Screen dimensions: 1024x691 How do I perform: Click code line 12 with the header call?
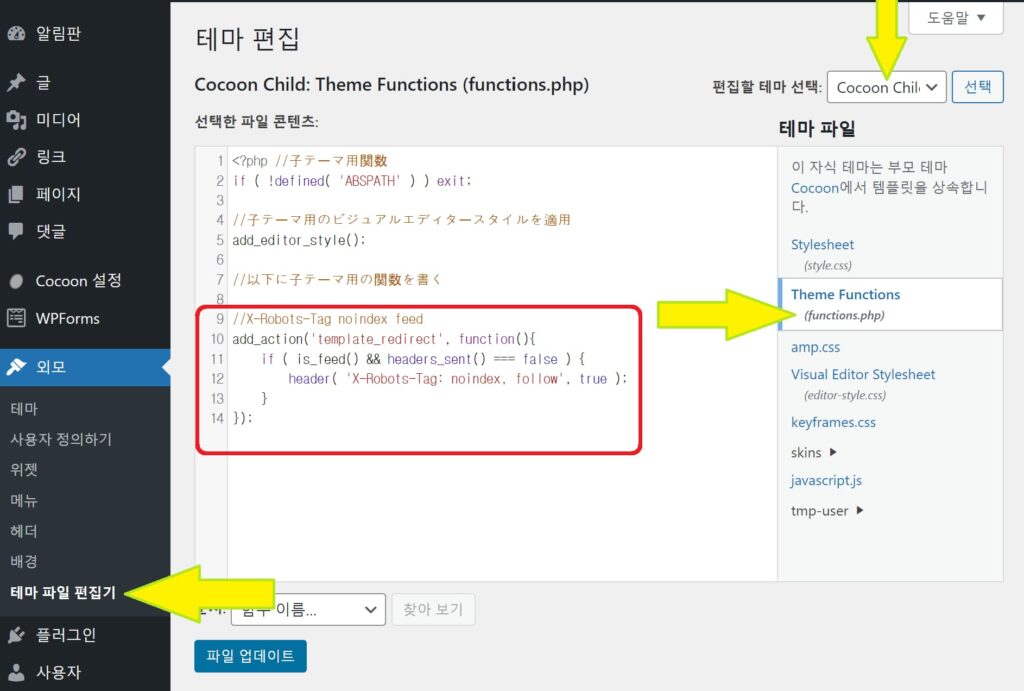click(457, 379)
